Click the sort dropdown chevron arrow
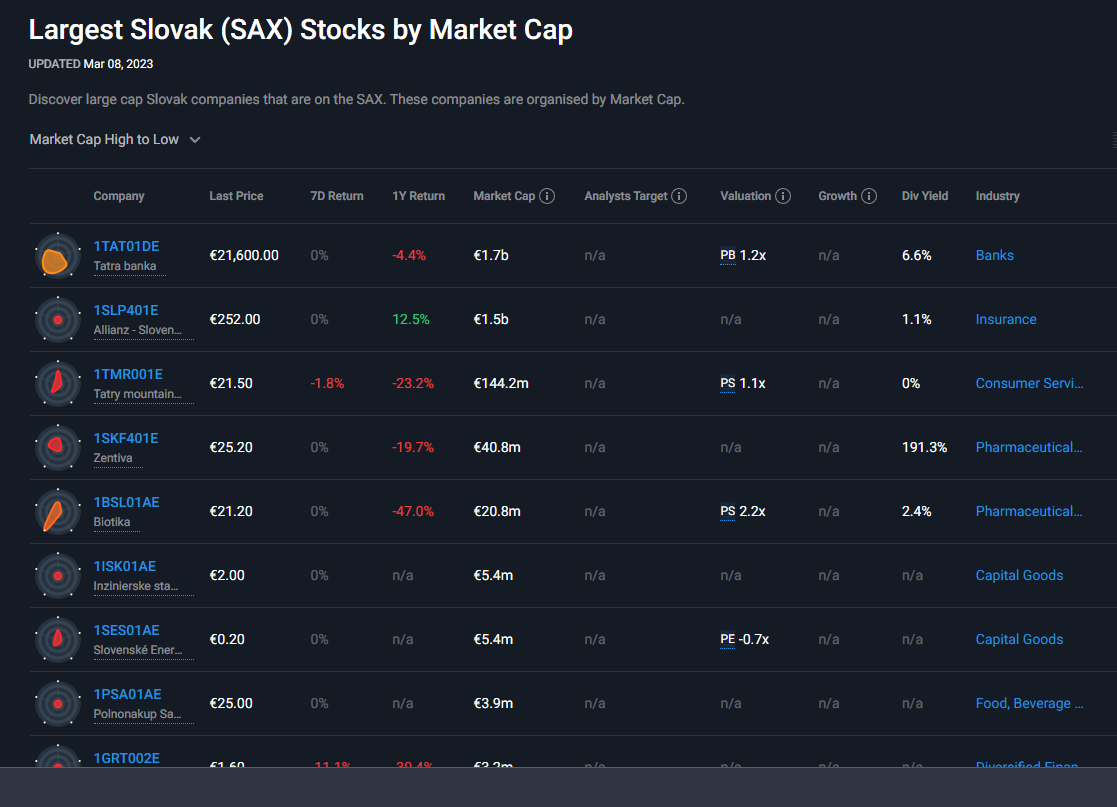The image size is (1117, 807). 195,140
